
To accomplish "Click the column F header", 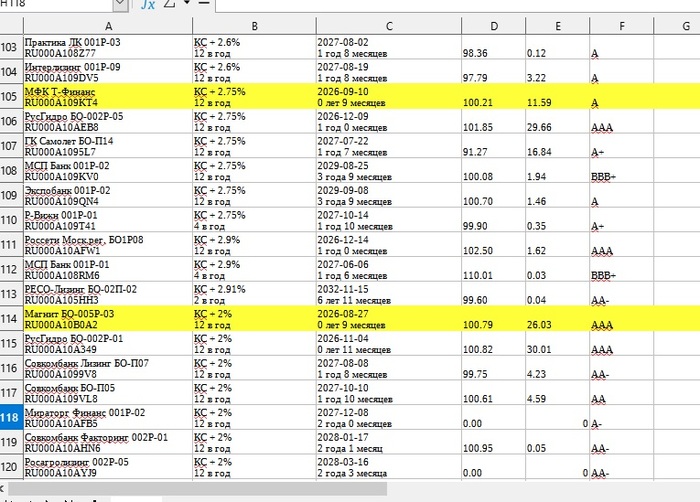I will tap(620, 24).
